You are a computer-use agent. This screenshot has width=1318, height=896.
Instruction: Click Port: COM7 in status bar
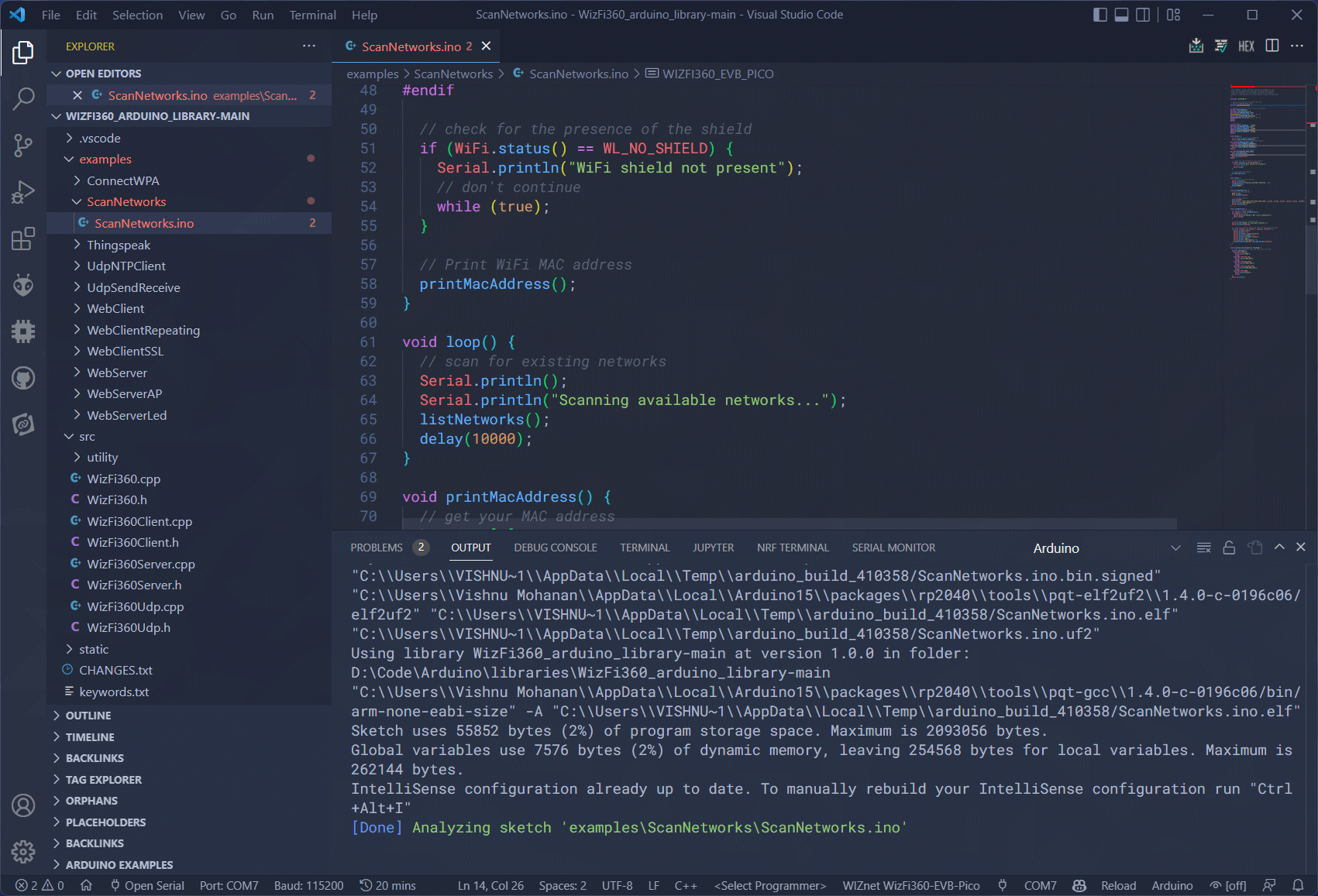(x=229, y=885)
